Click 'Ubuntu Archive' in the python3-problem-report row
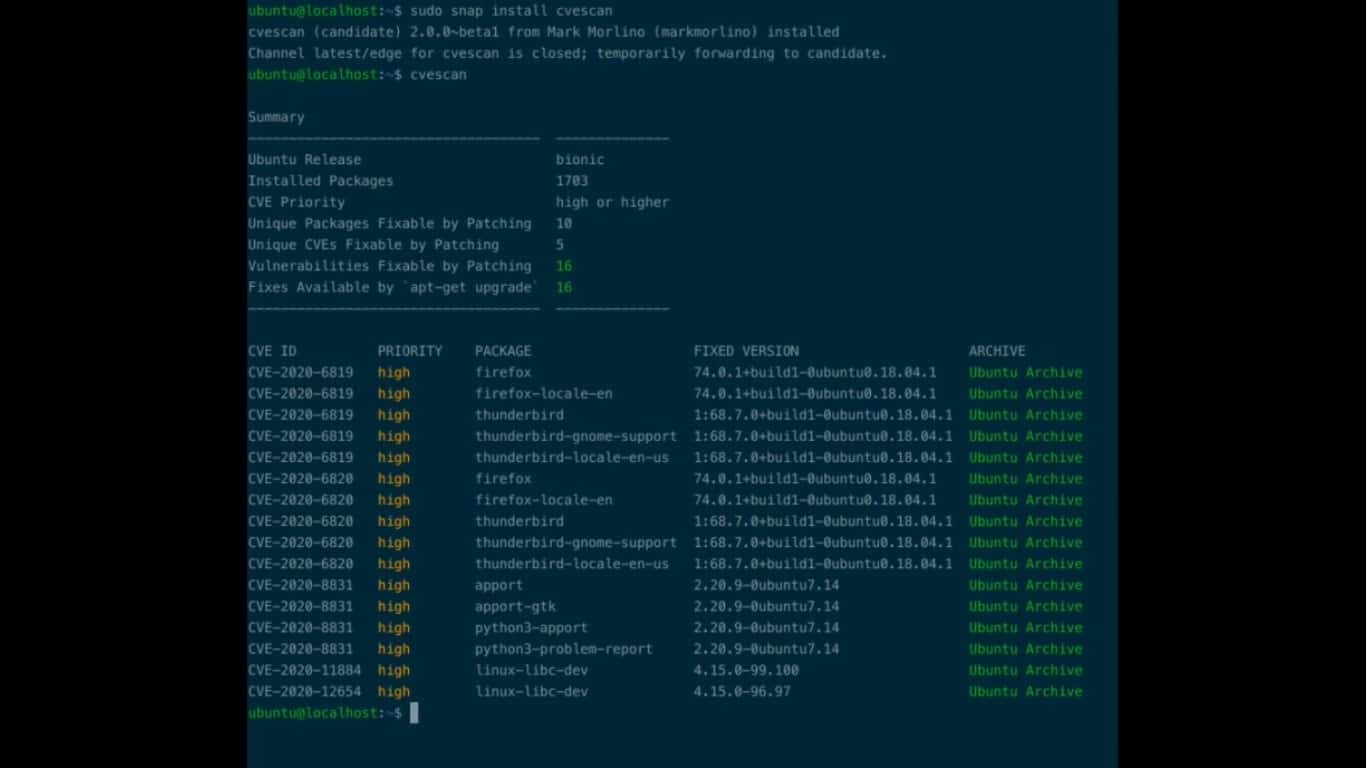Image resolution: width=1366 pixels, height=768 pixels. (x=1025, y=649)
